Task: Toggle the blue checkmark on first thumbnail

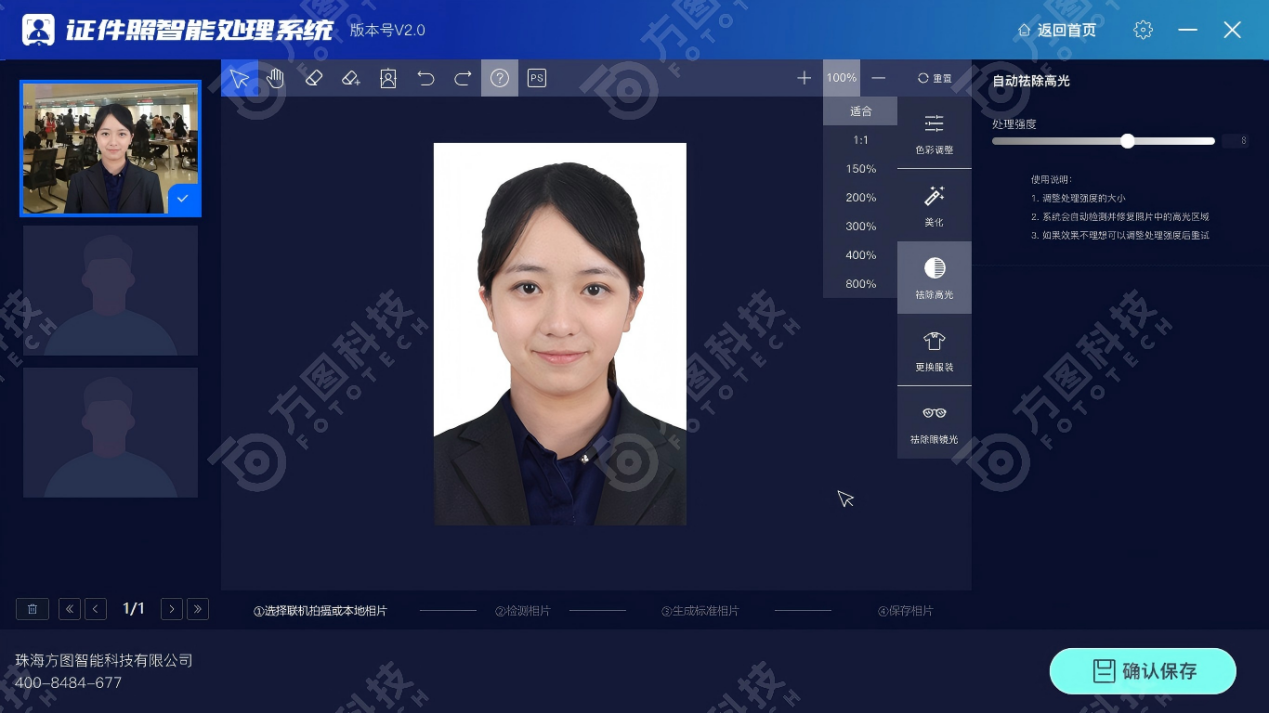Action: pyautogui.click(x=182, y=199)
